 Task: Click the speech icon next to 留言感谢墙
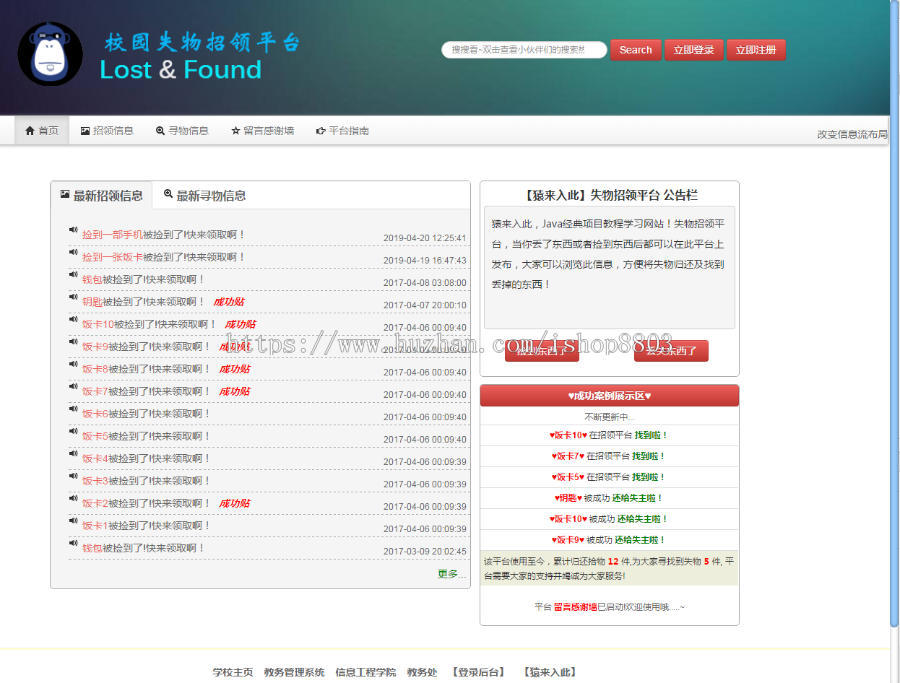235,130
